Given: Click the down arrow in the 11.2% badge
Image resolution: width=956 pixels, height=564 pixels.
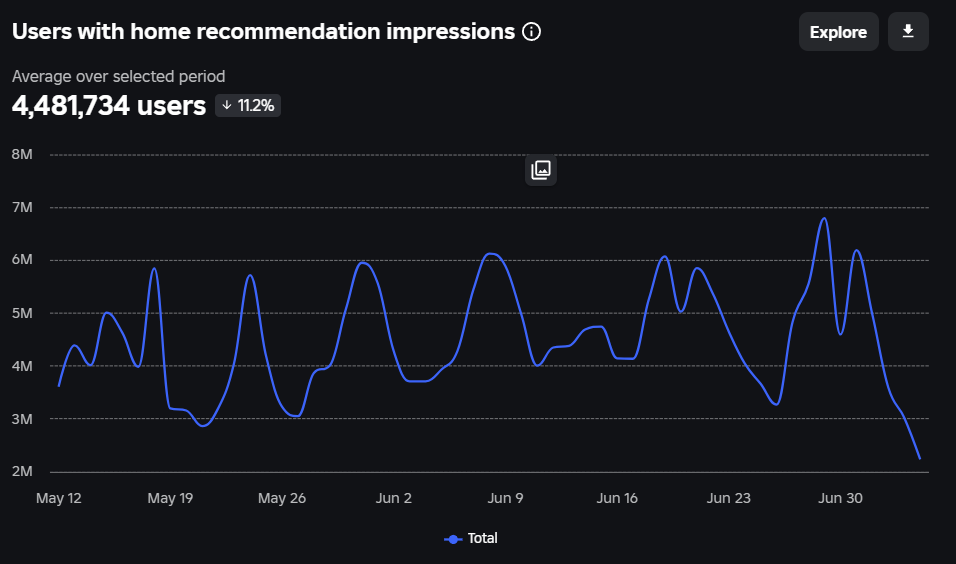Looking at the screenshot, I should (227, 105).
